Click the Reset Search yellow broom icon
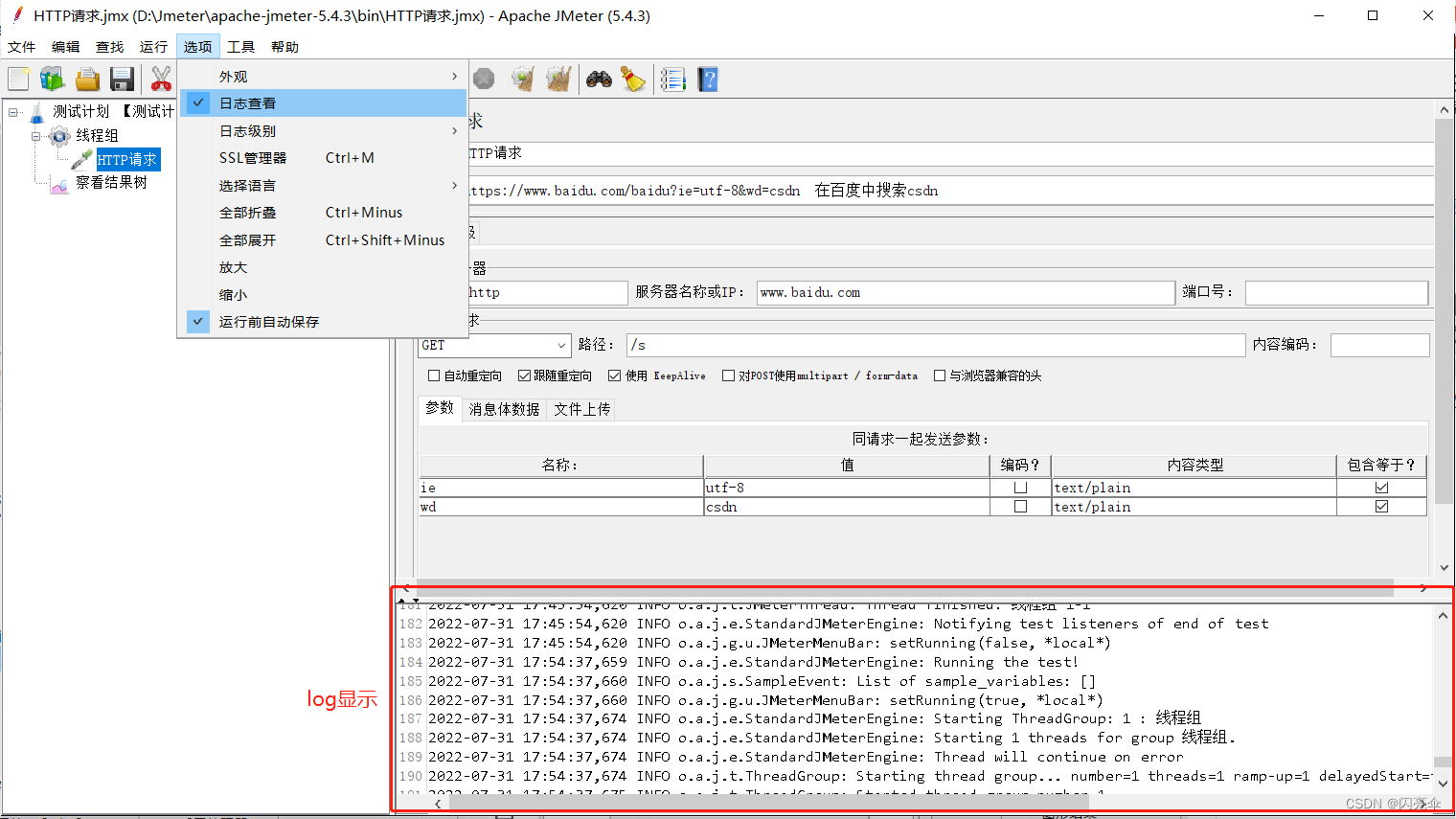This screenshot has width=1456, height=819. (633, 79)
